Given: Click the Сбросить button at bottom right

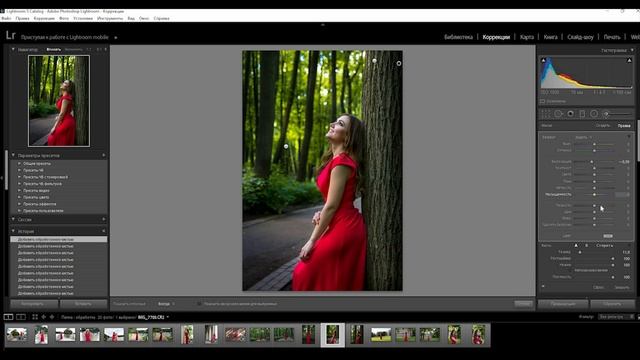Looking at the screenshot, I should click(x=612, y=304).
